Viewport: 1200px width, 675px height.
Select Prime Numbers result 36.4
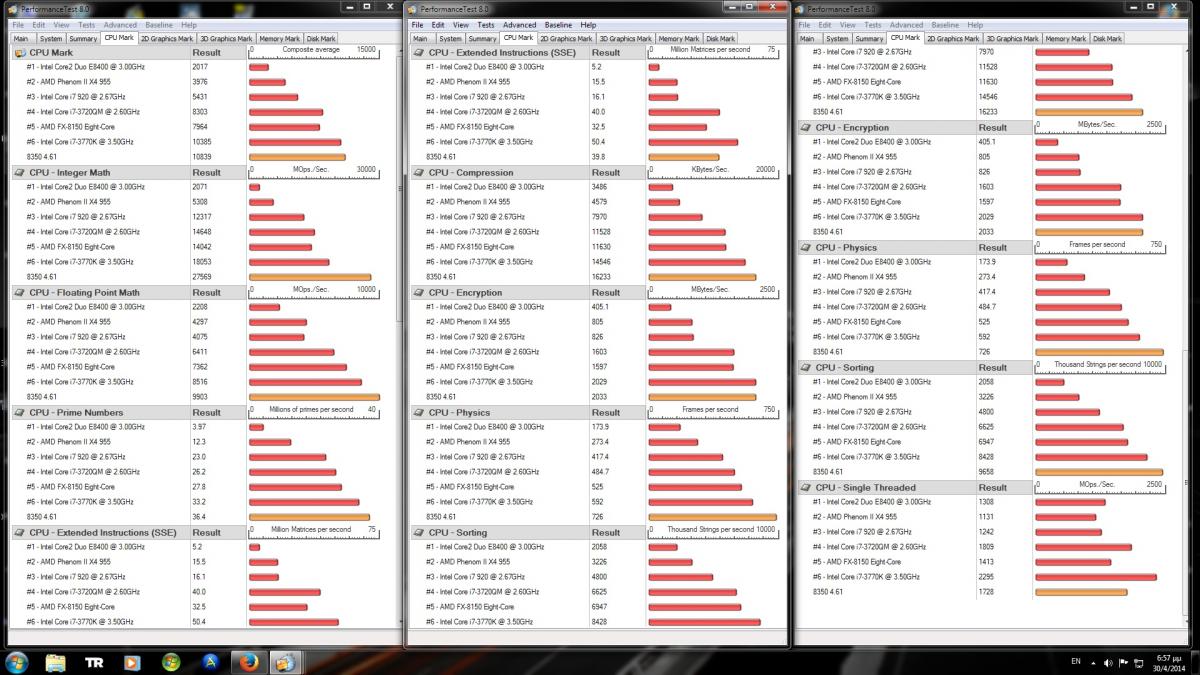point(199,517)
